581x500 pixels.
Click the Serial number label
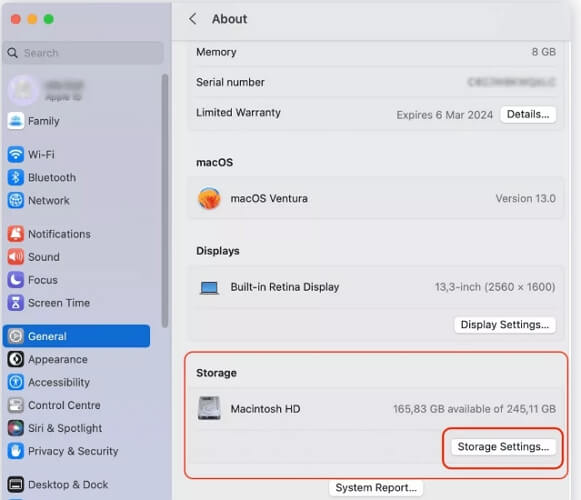(230, 82)
